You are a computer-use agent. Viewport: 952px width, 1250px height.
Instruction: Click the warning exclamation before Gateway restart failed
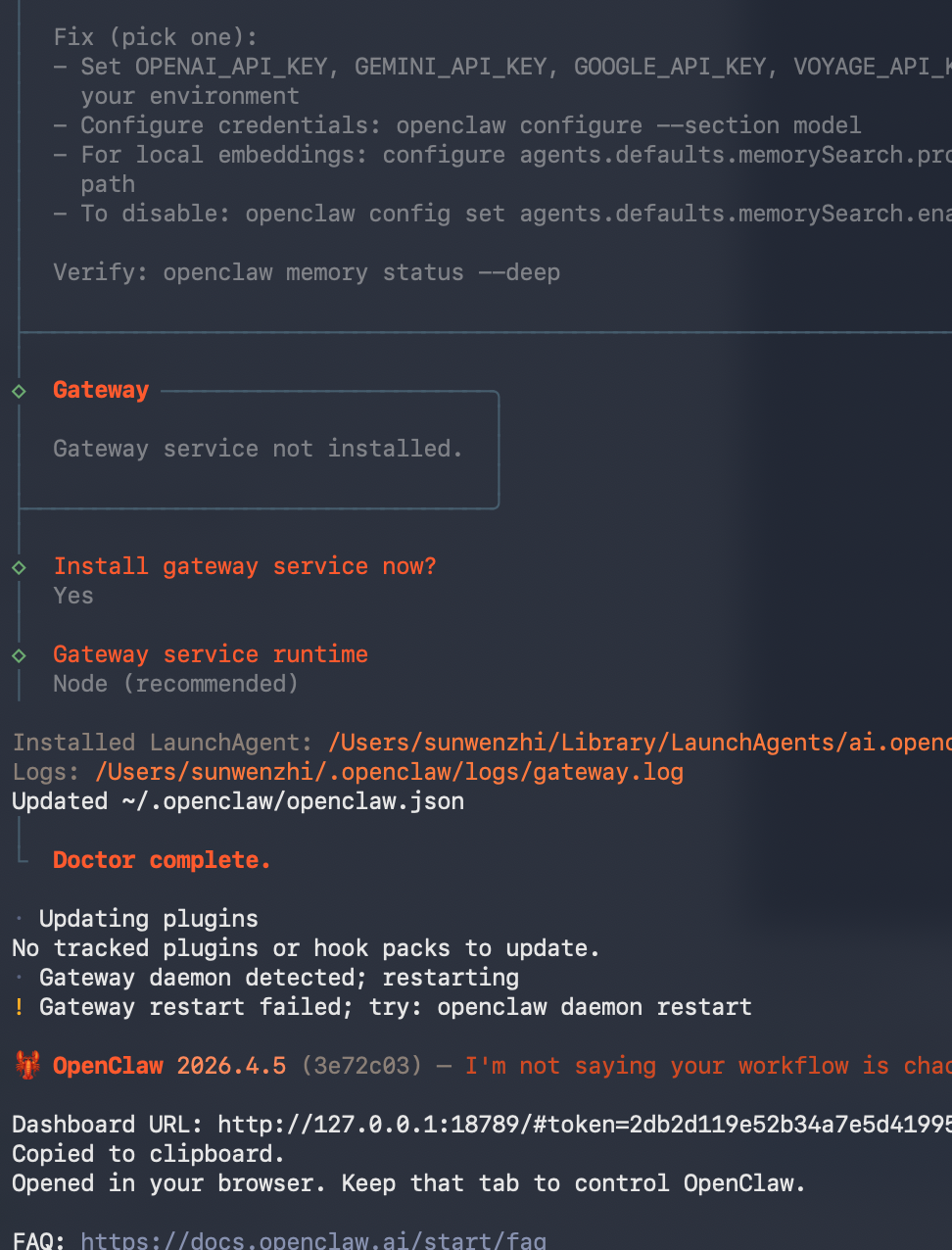coord(18,1006)
